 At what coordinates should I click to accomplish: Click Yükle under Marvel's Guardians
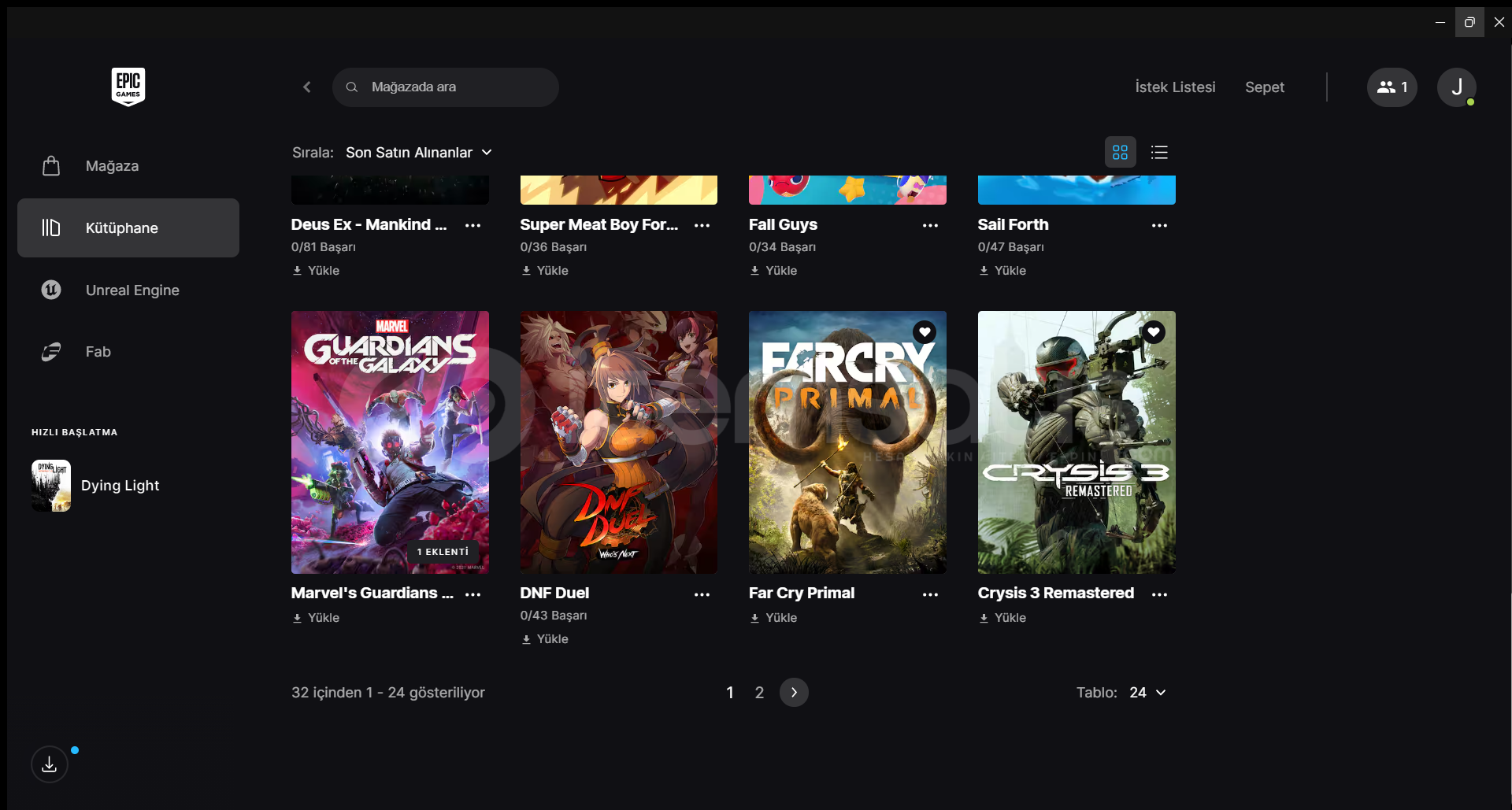316,618
